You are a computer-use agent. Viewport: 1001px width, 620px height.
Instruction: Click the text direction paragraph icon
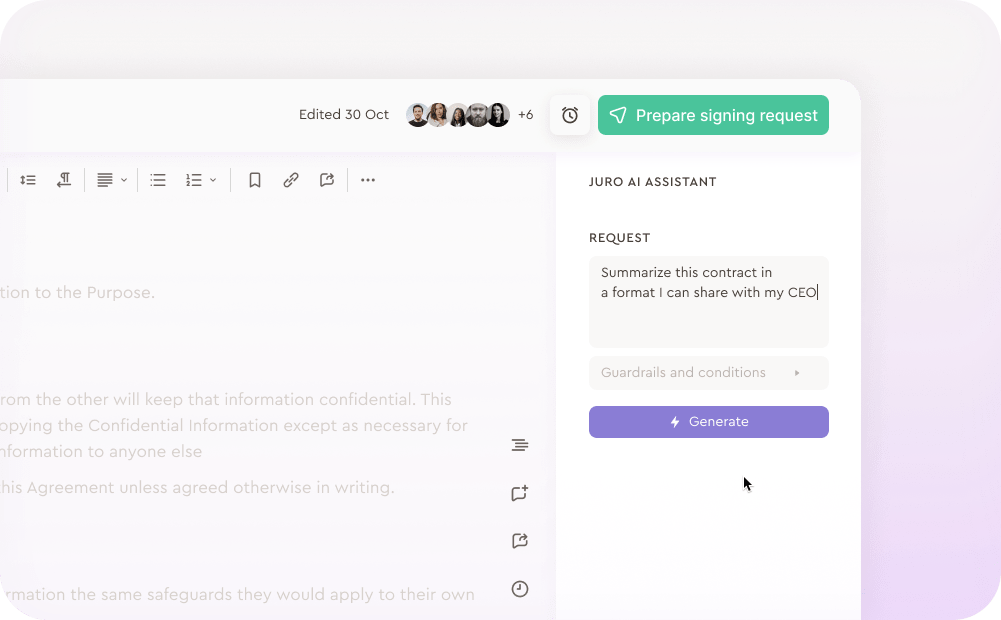coord(64,180)
